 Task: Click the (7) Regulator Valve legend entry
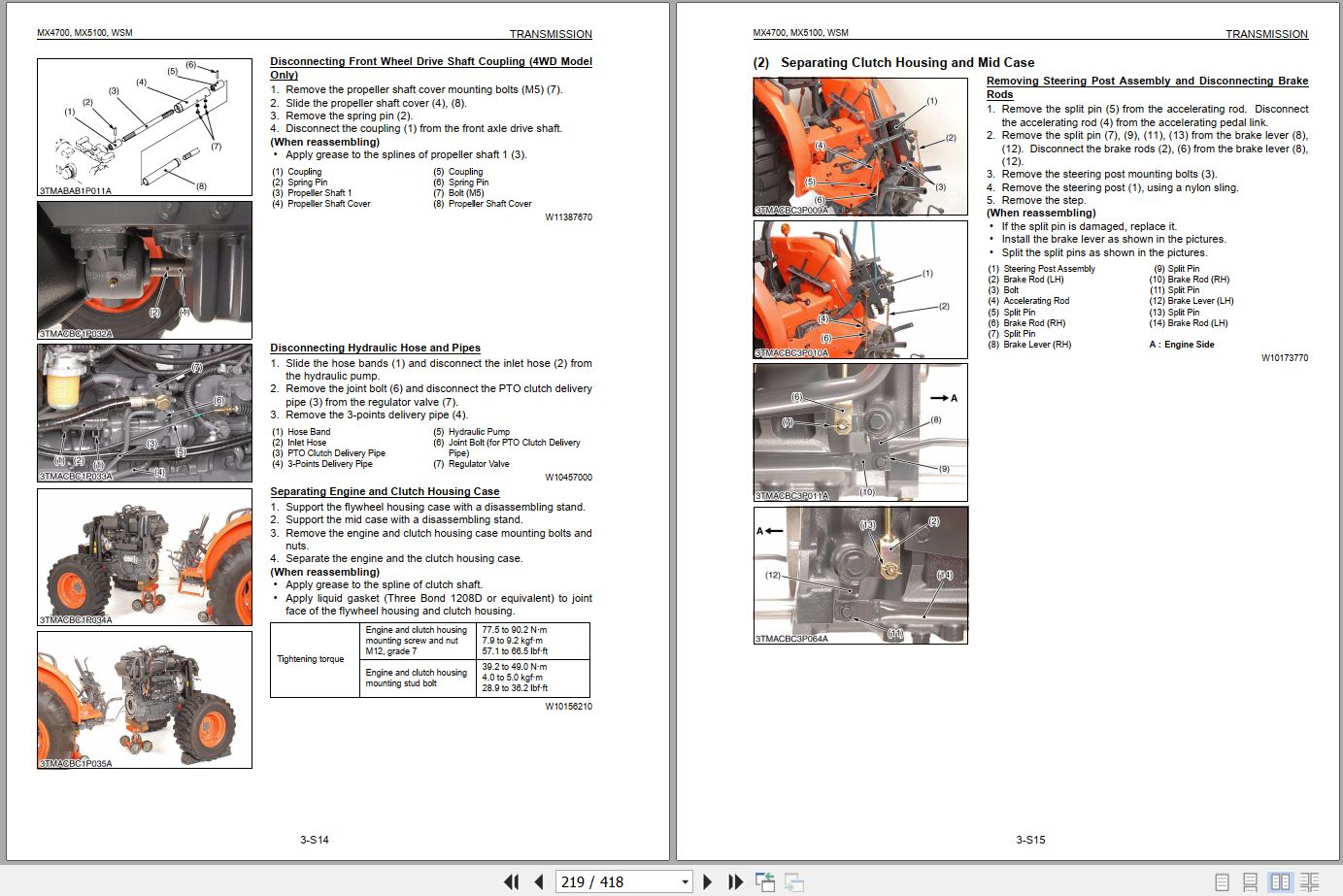(x=471, y=464)
